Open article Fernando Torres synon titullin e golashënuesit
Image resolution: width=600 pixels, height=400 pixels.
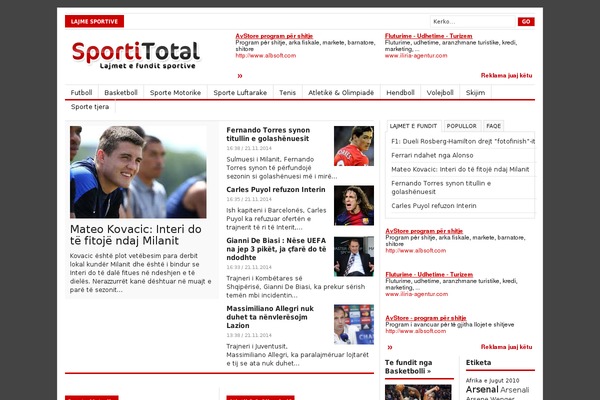268,134
